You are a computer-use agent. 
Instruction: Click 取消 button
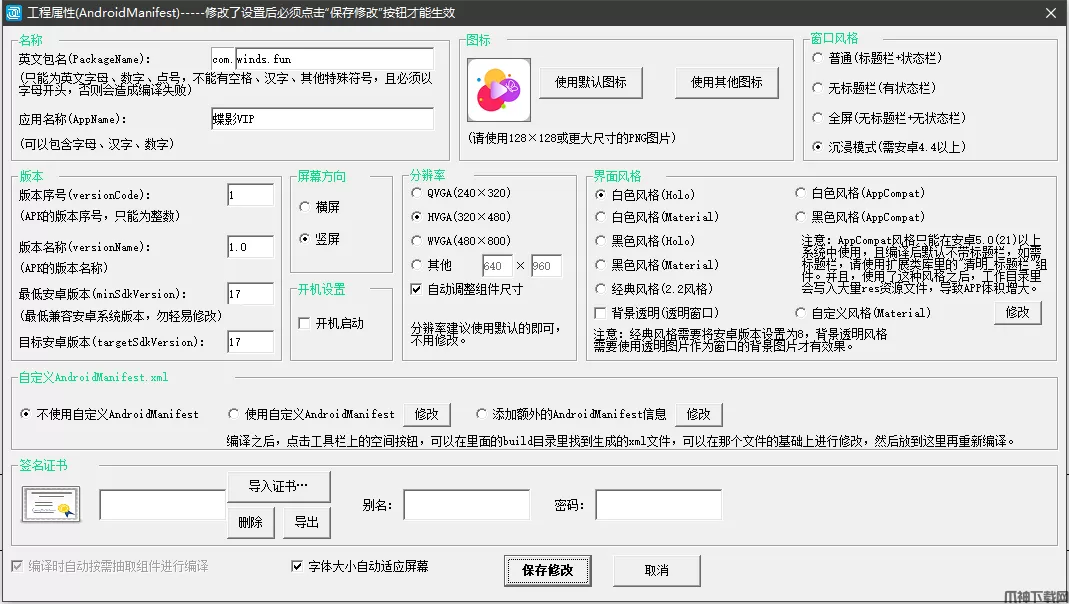(657, 571)
